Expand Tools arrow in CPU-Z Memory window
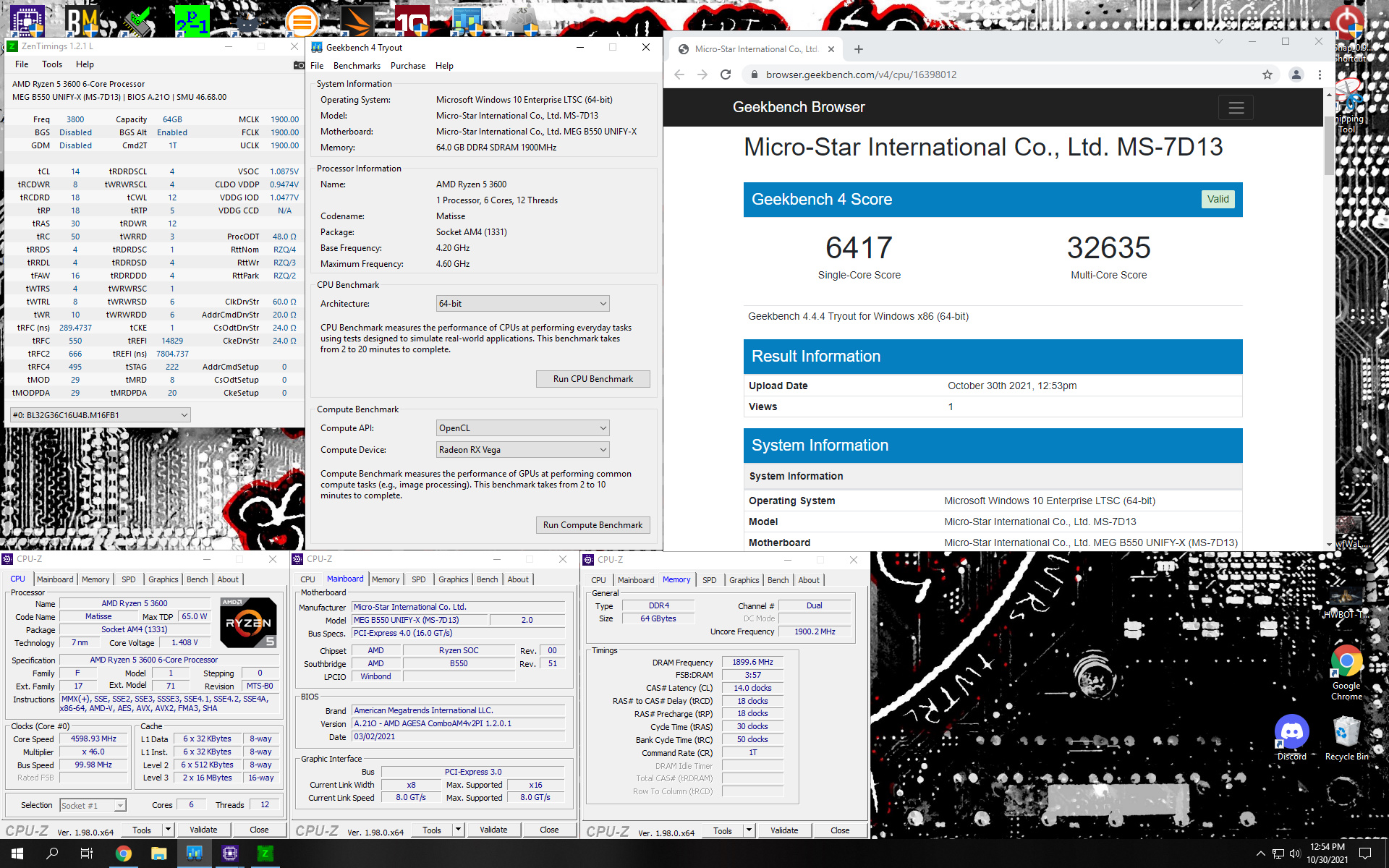 point(749,830)
